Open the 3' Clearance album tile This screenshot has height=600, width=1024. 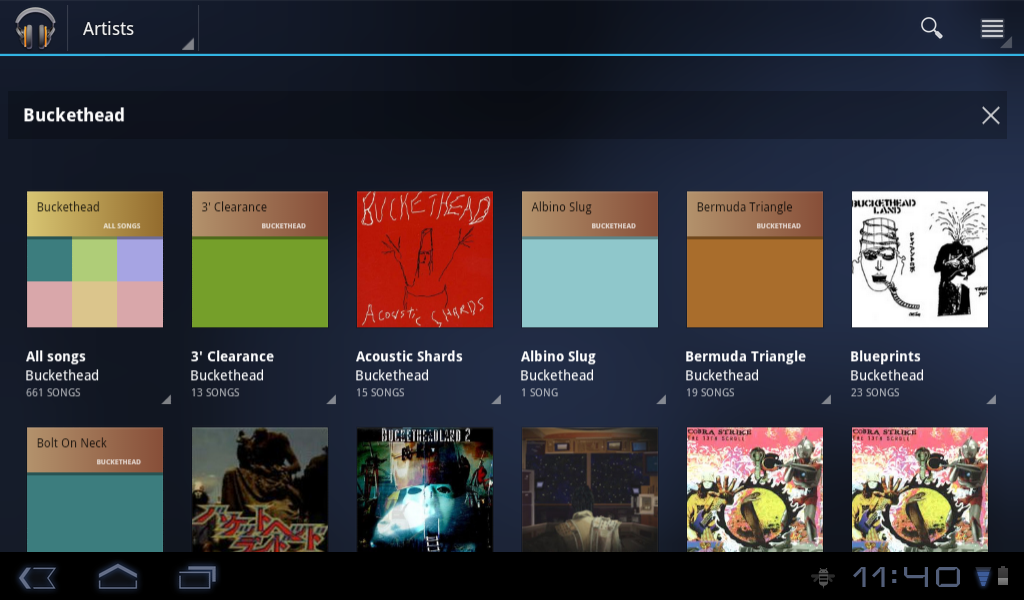[260, 259]
